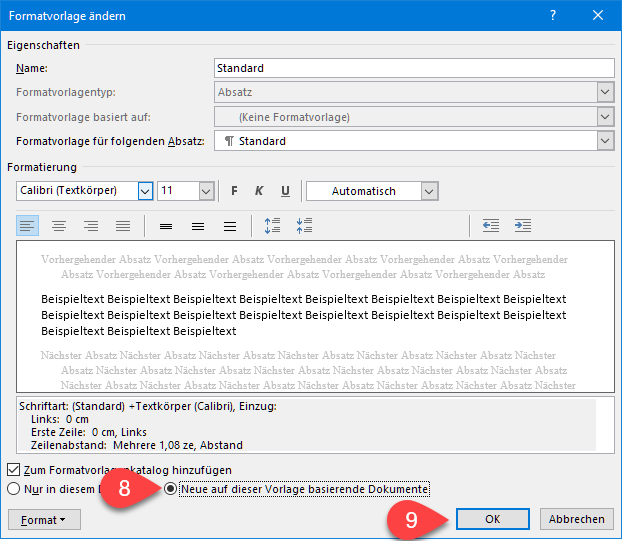
Task: Click the Abbrechen button
Action: click(577, 519)
